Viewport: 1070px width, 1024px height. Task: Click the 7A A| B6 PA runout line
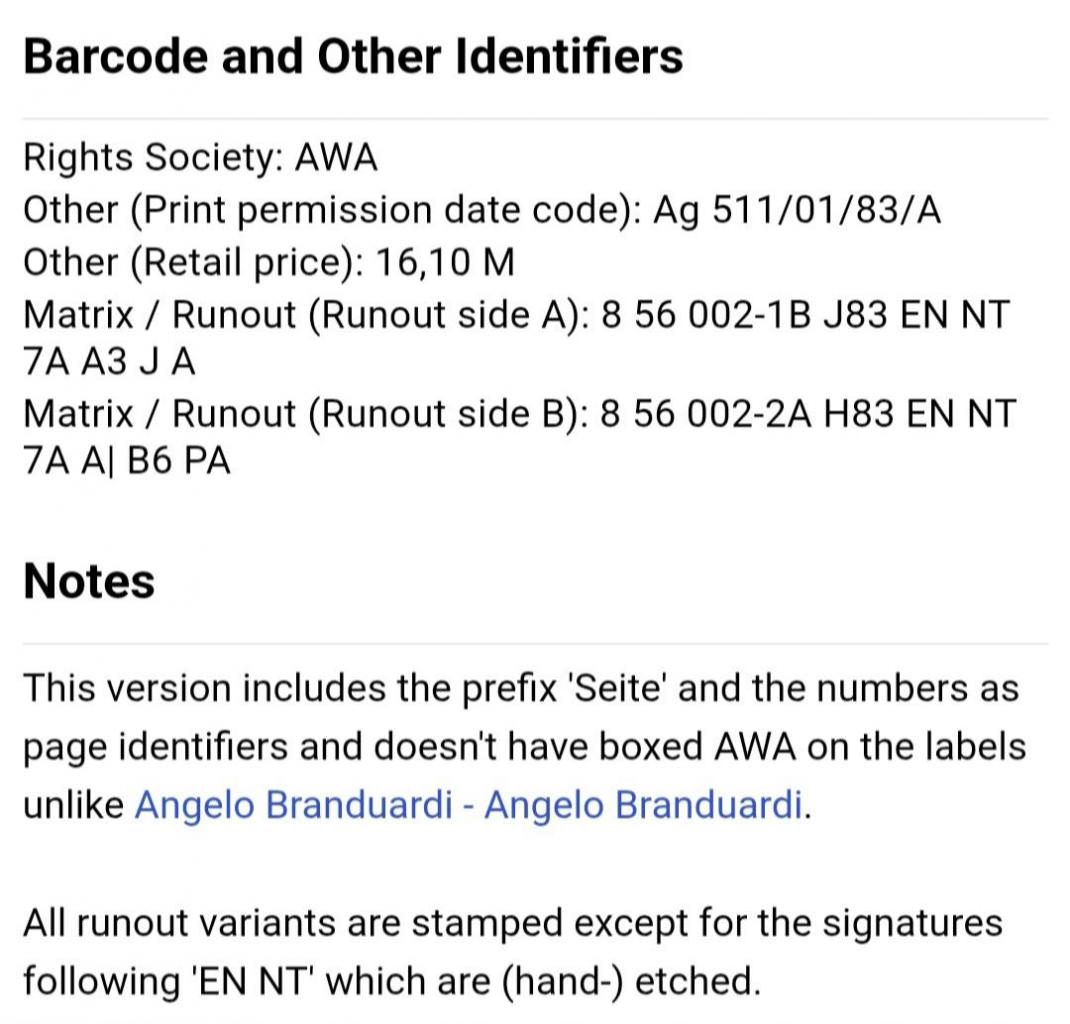click(x=126, y=462)
